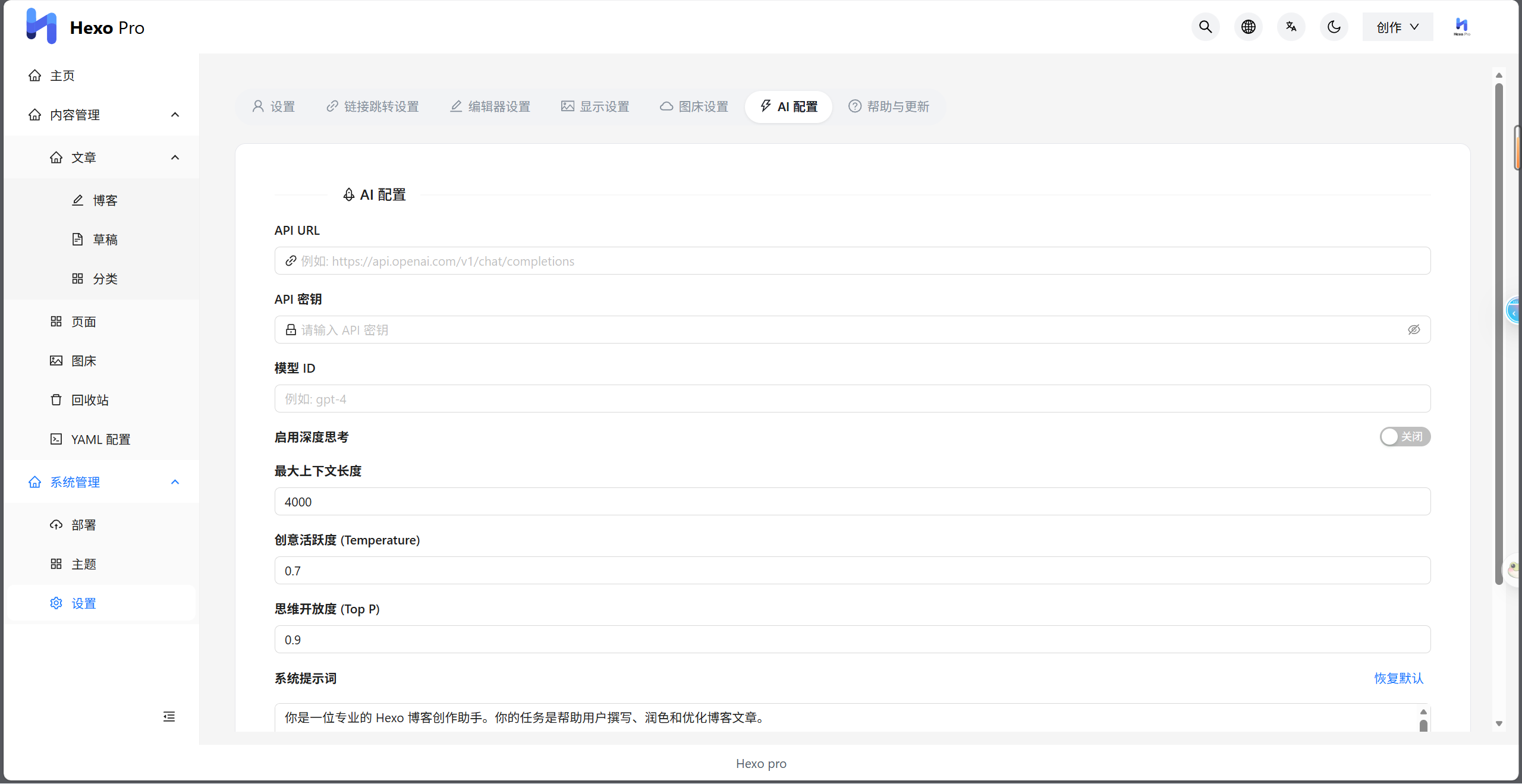Click the Hexo Pro title text
This screenshot has height=784, width=1522.
coord(107,27)
